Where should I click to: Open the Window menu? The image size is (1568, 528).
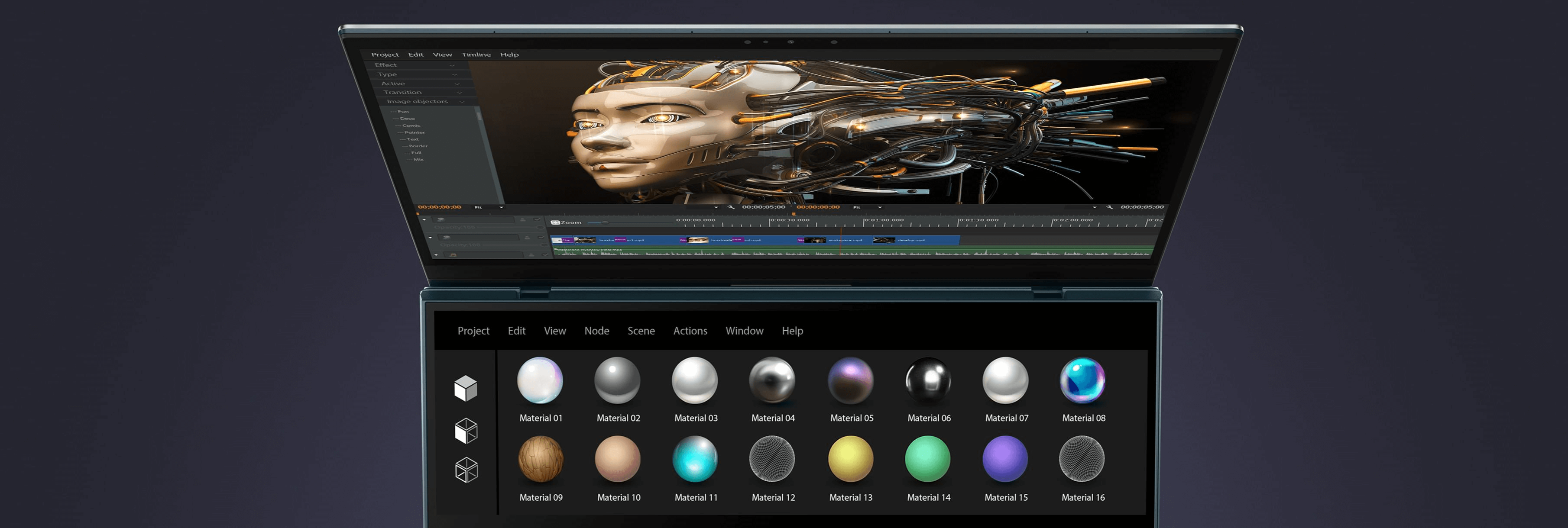745,331
